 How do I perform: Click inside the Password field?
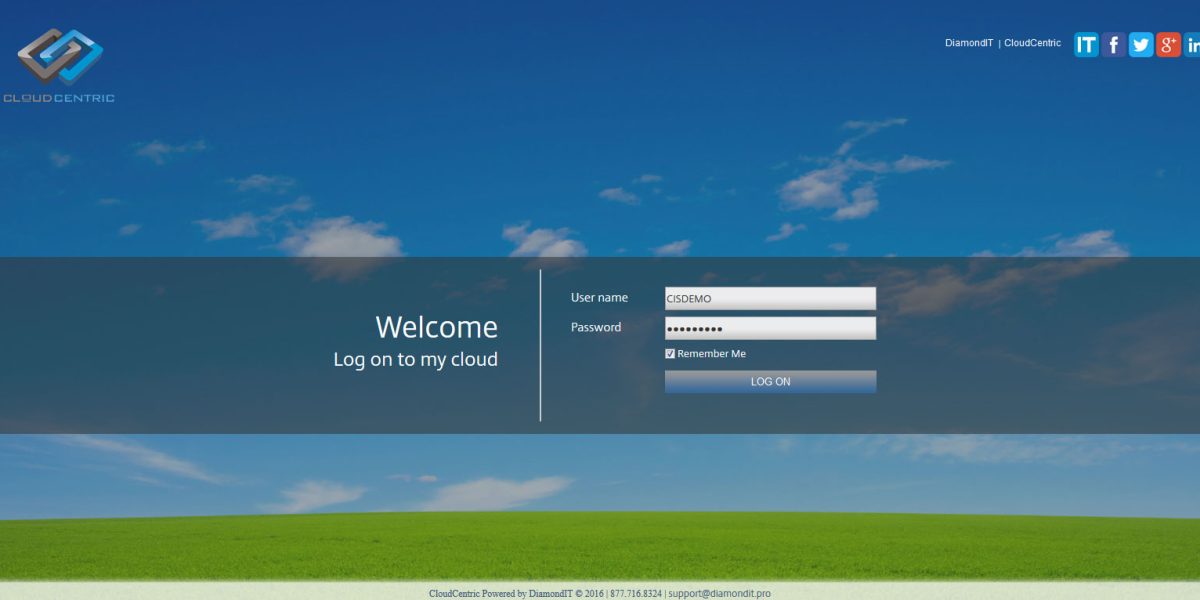[770, 327]
